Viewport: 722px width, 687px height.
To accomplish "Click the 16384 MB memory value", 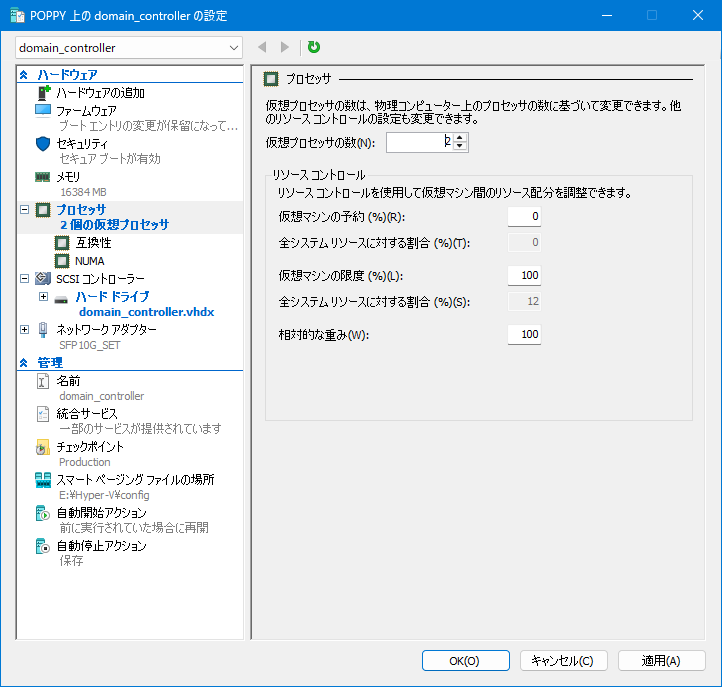I will [83, 192].
